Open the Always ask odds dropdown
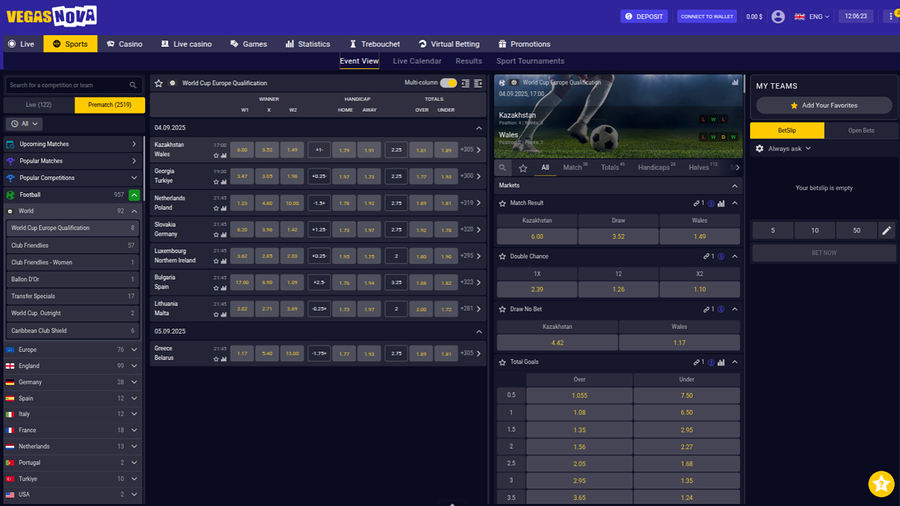 click(790, 149)
